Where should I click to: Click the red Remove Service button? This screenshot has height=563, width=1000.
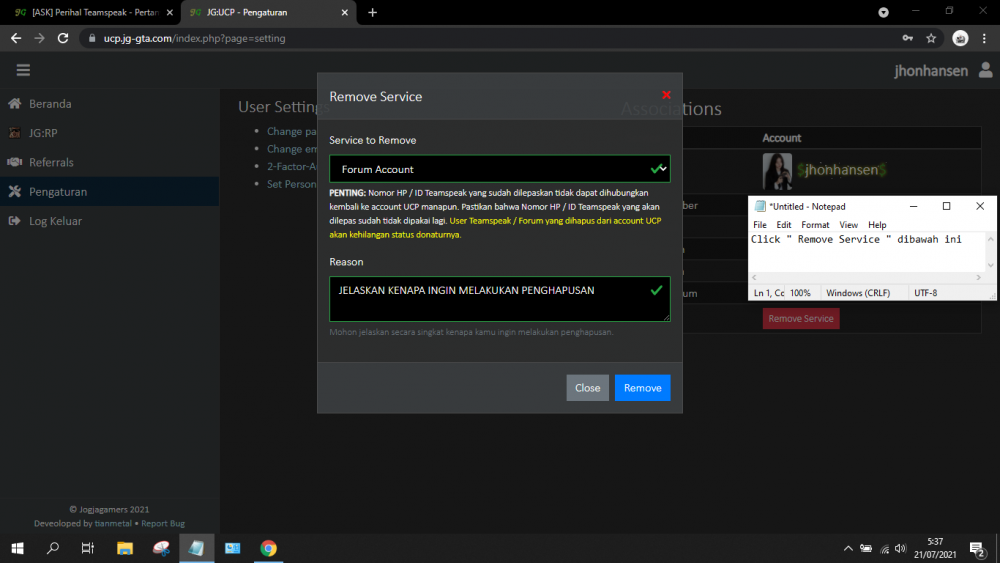coord(801,318)
